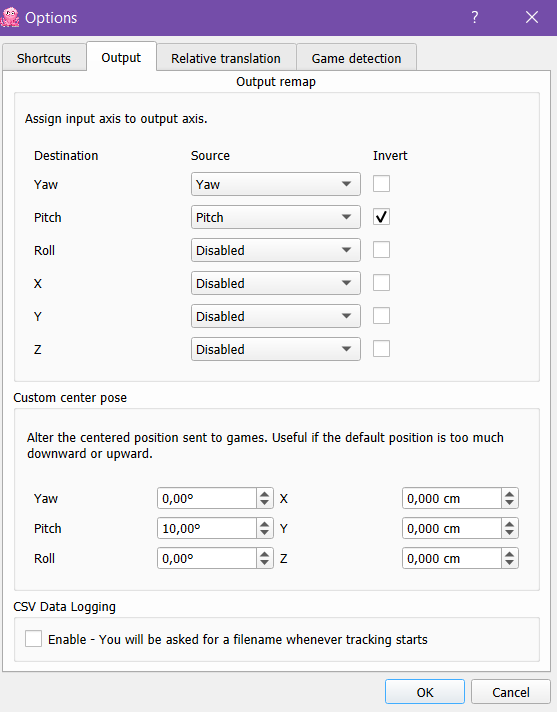Image resolution: width=557 pixels, height=712 pixels.
Task: Decrease Pitch center pose with down arrow
Action: tap(265, 533)
